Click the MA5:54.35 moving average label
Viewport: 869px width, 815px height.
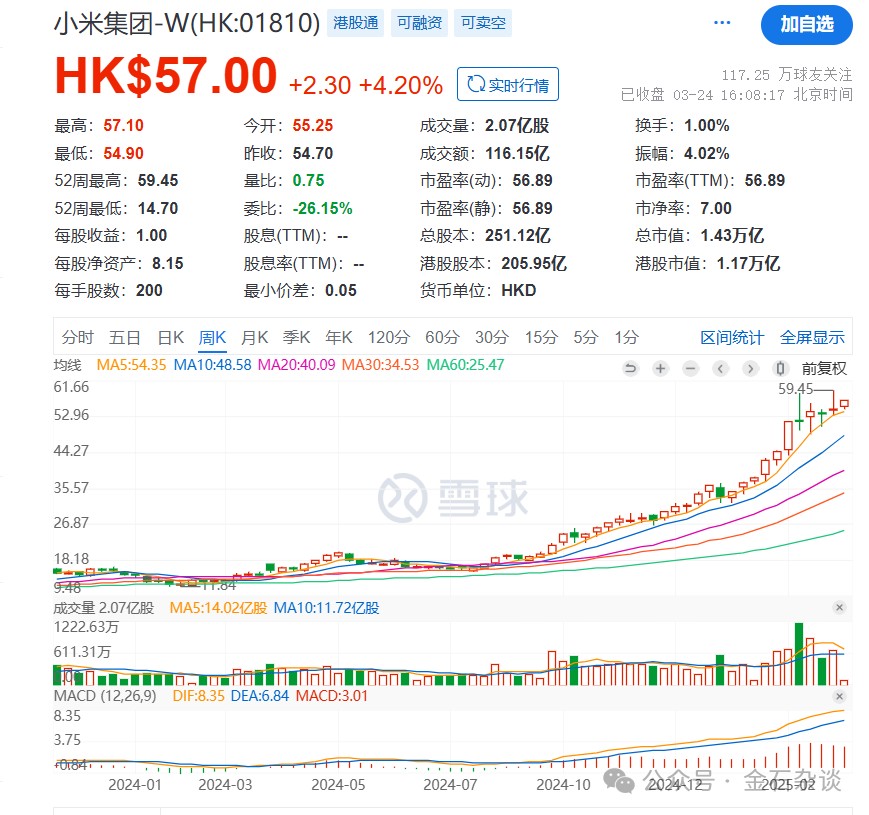[x=131, y=365]
